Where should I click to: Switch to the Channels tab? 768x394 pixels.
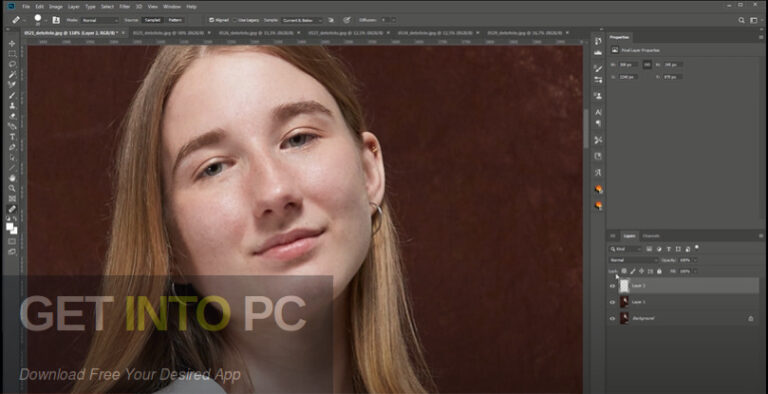tap(651, 236)
